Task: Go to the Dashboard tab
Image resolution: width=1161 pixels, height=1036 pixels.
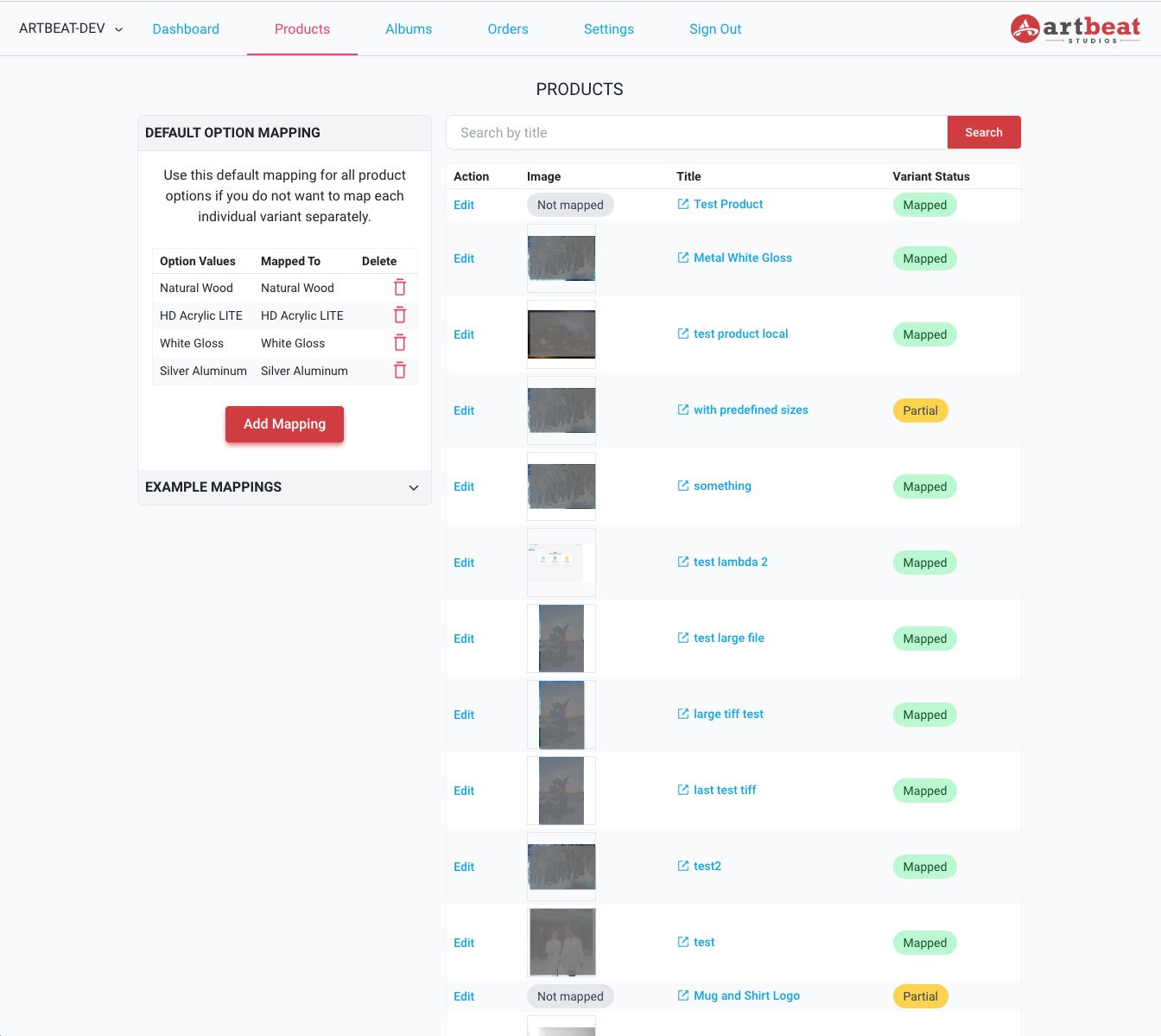Action: 186,29
